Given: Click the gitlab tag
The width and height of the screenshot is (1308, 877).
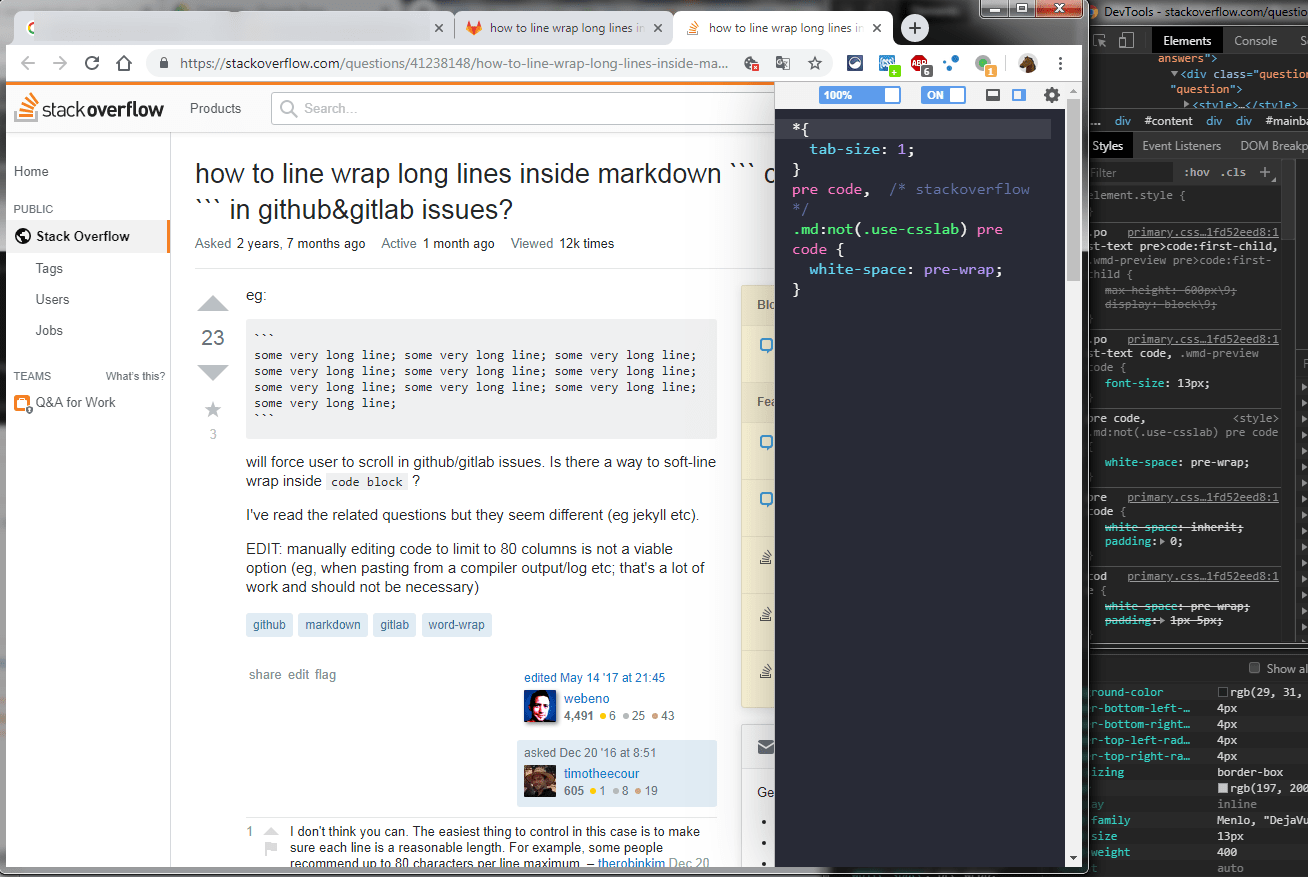Looking at the screenshot, I should (394, 625).
